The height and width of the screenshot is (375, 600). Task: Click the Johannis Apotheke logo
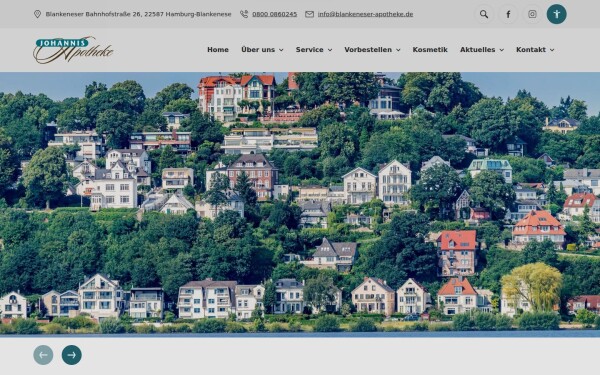tap(73, 50)
